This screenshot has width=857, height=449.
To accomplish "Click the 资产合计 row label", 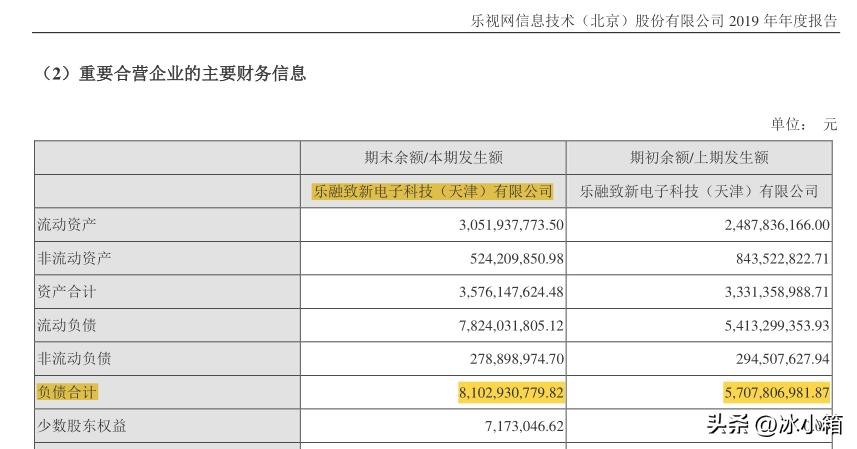I will (67, 292).
